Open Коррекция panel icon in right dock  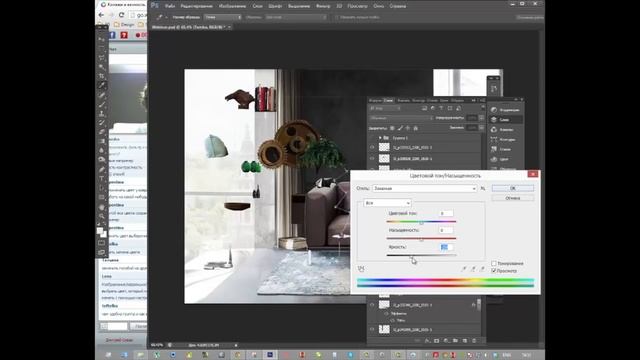[494, 110]
